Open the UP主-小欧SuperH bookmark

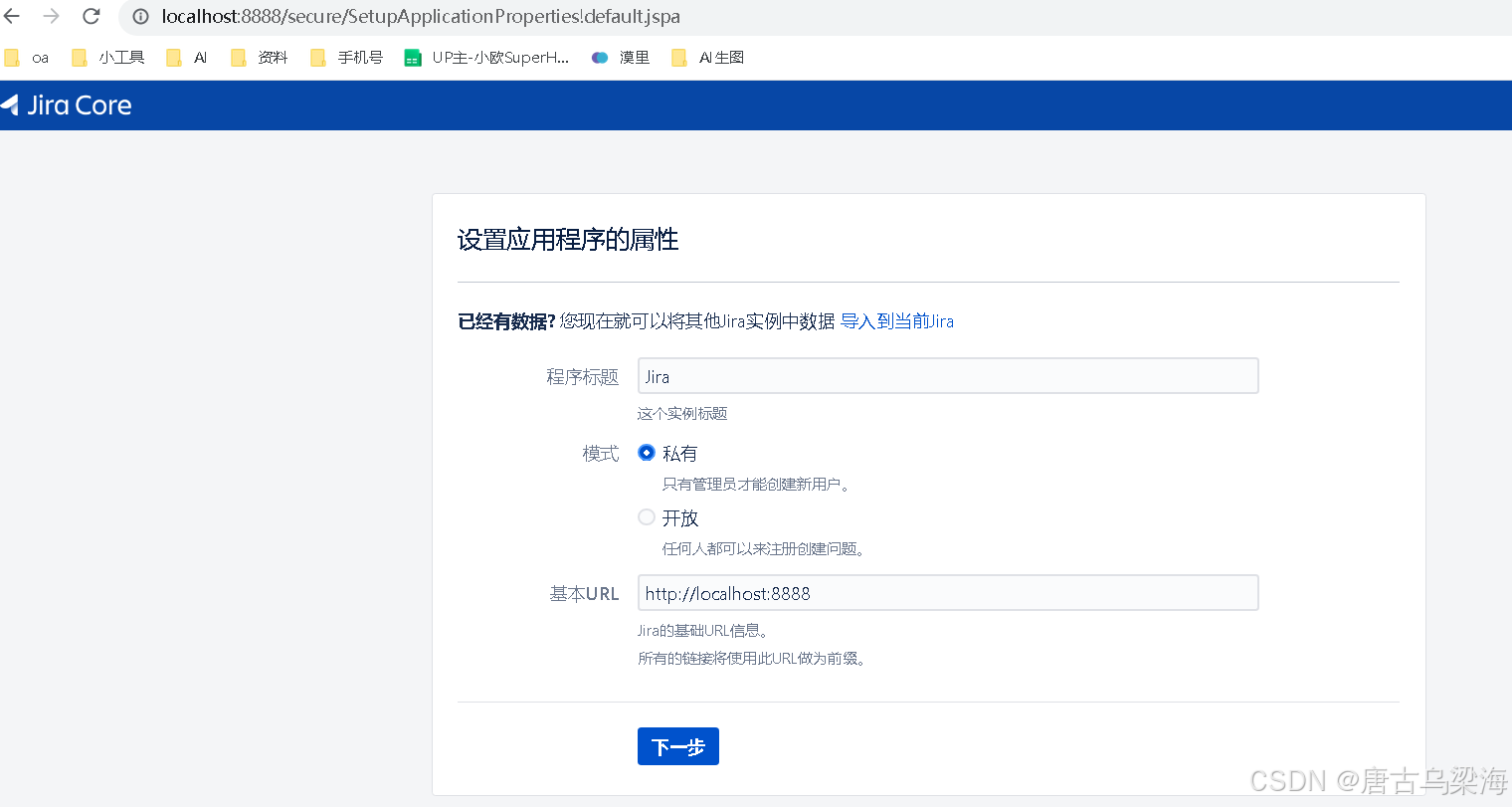pos(487,58)
